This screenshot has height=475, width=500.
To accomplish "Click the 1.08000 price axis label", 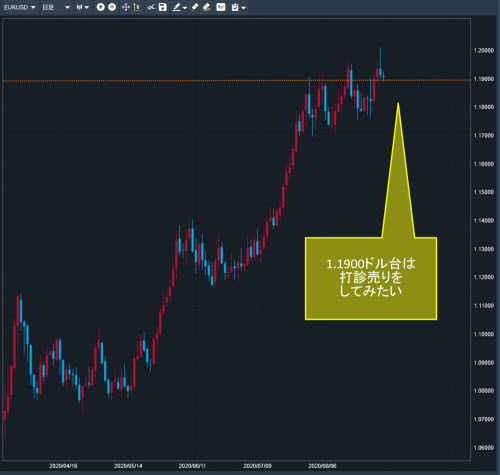I will [x=484, y=391].
